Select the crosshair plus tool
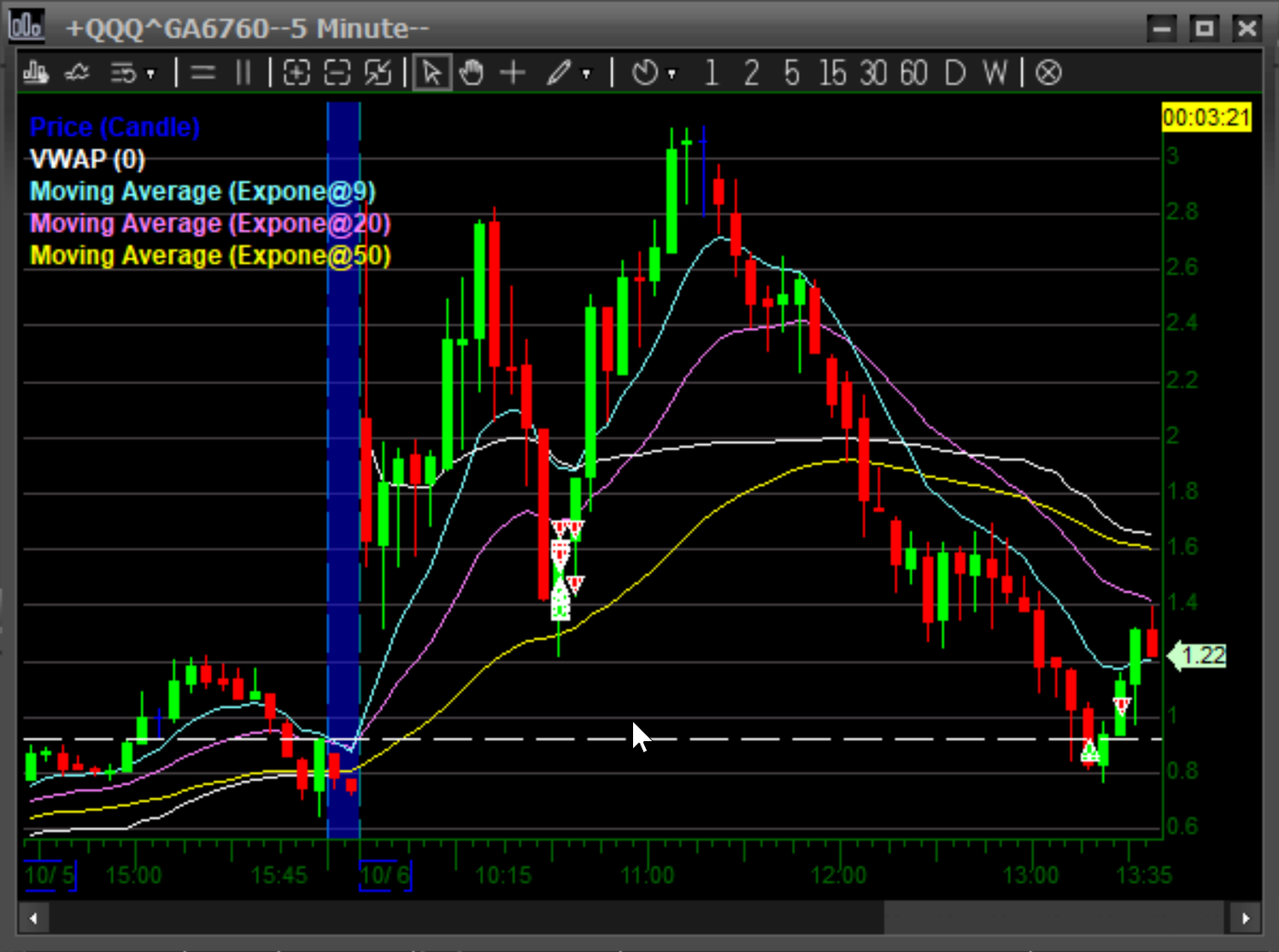Screen dimensions: 1279x952 coord(513,72)
